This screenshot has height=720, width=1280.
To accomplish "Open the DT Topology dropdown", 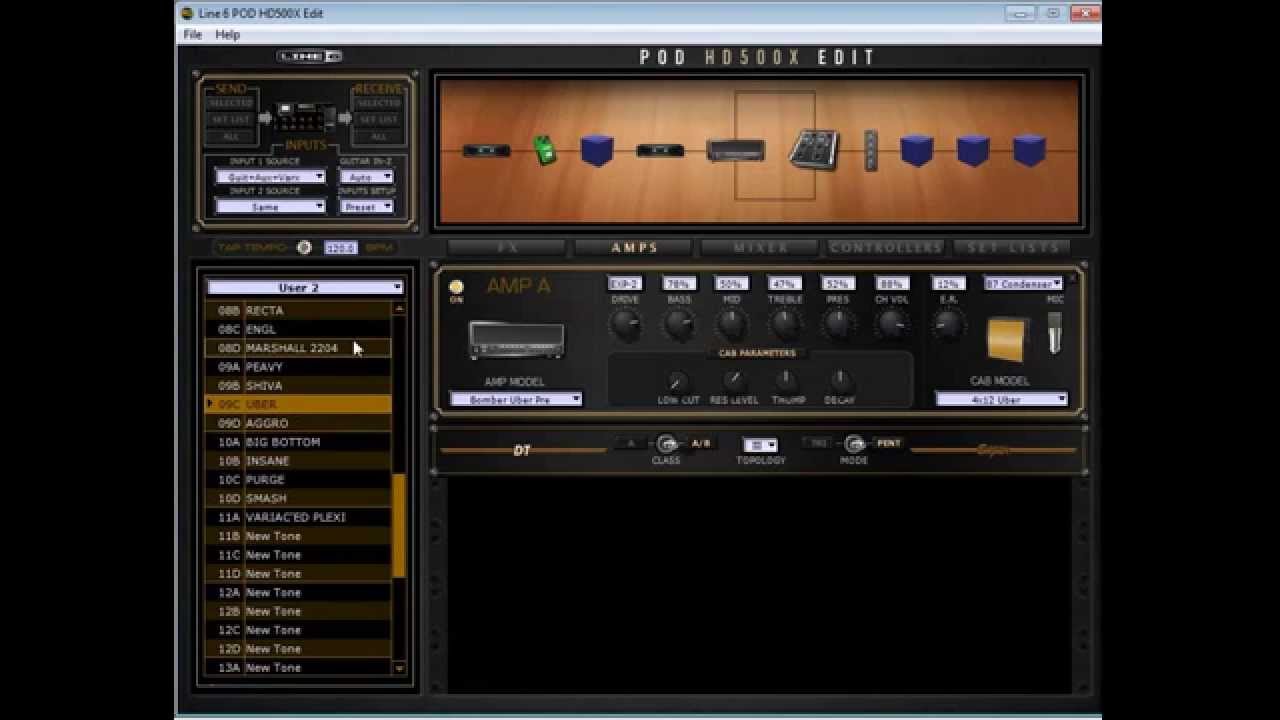I will (x=761, y=445).
